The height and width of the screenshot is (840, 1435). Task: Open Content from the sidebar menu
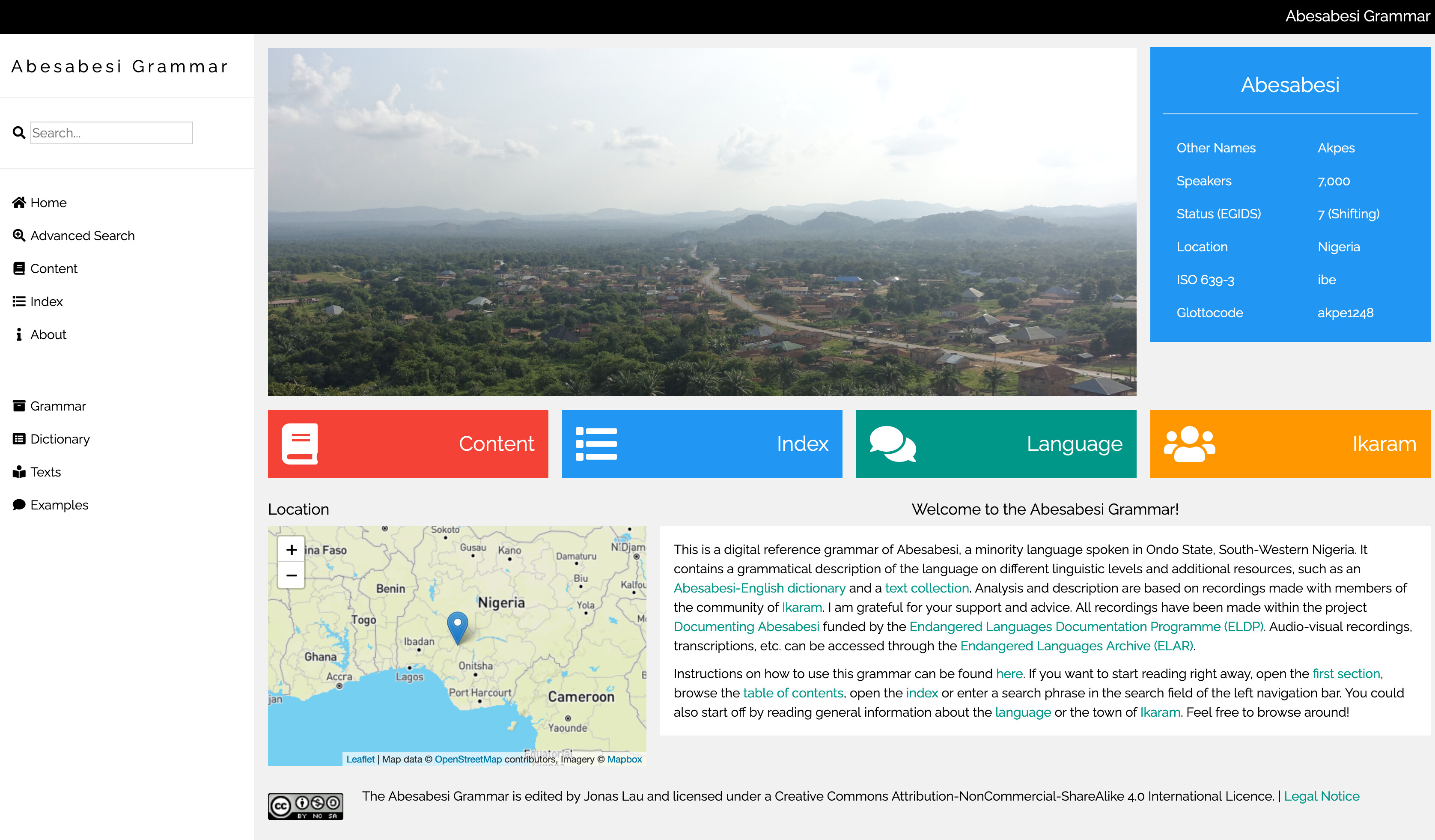click(x=54, y=269)
